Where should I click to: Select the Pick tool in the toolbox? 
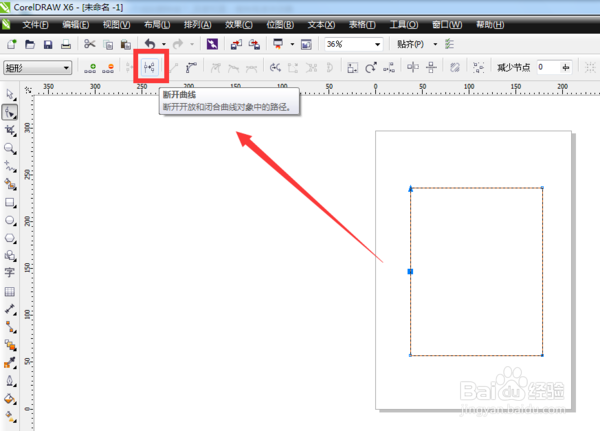pyautogui.click(x=10, y=94)
